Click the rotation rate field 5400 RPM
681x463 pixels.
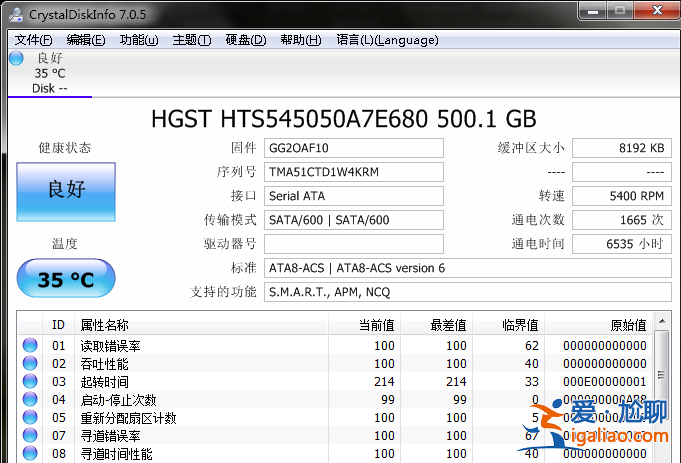point(622,196)
